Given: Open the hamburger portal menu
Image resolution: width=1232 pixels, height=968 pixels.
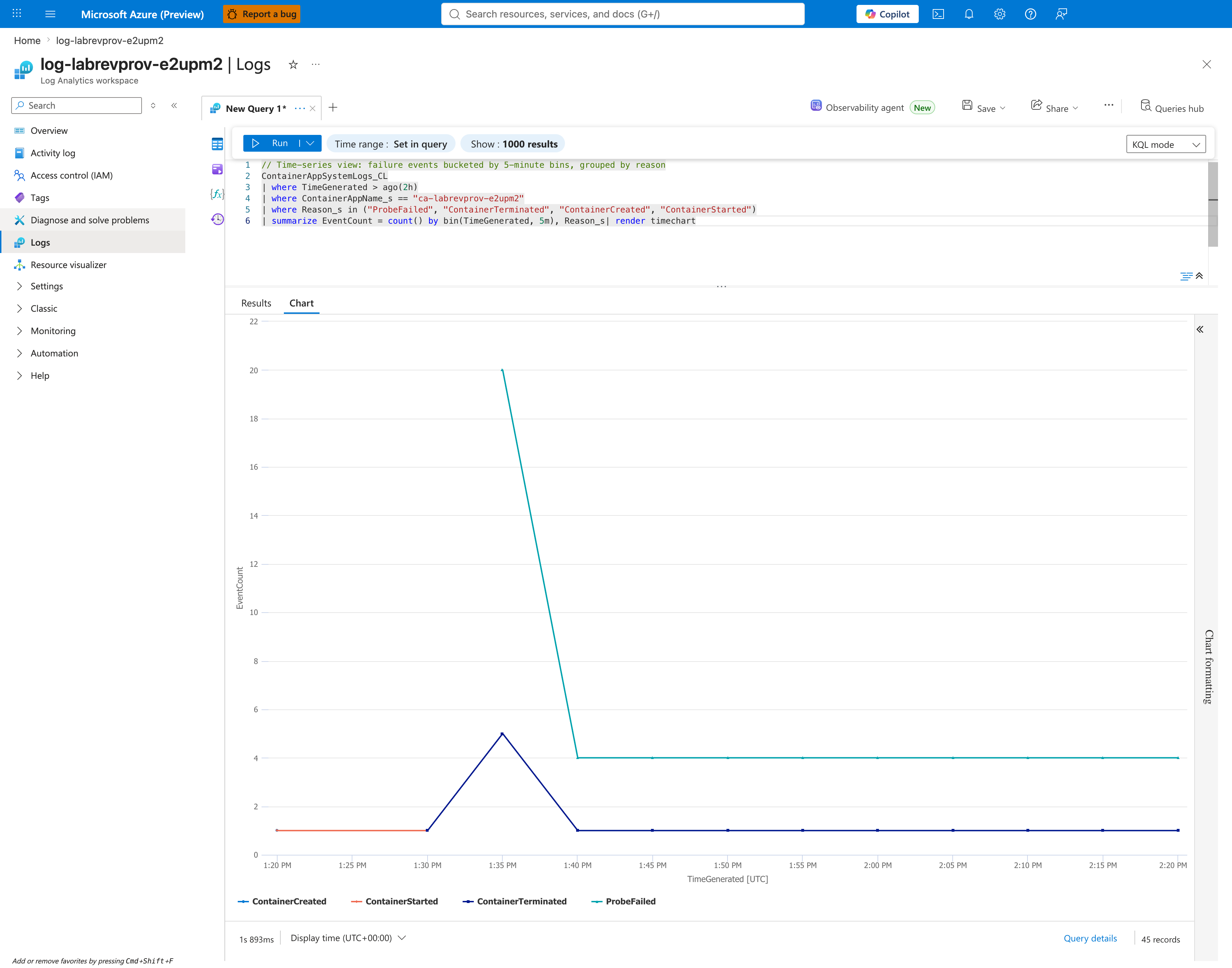Looking at the screenshot, I should (x=50, y=14).
